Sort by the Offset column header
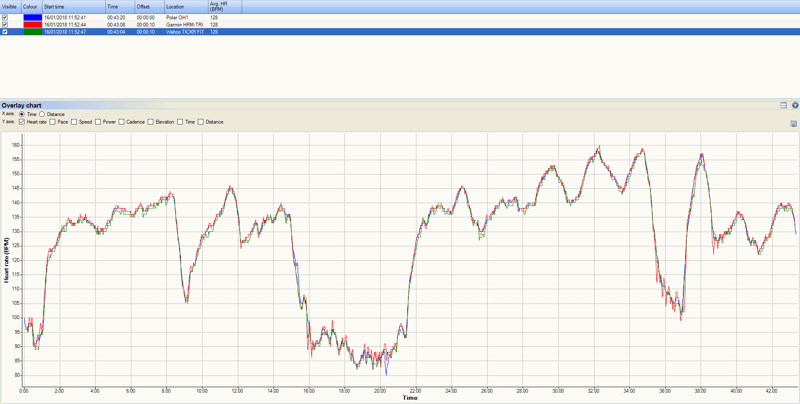Viewport: 800px width, 404px height. (x=150, y=7)
